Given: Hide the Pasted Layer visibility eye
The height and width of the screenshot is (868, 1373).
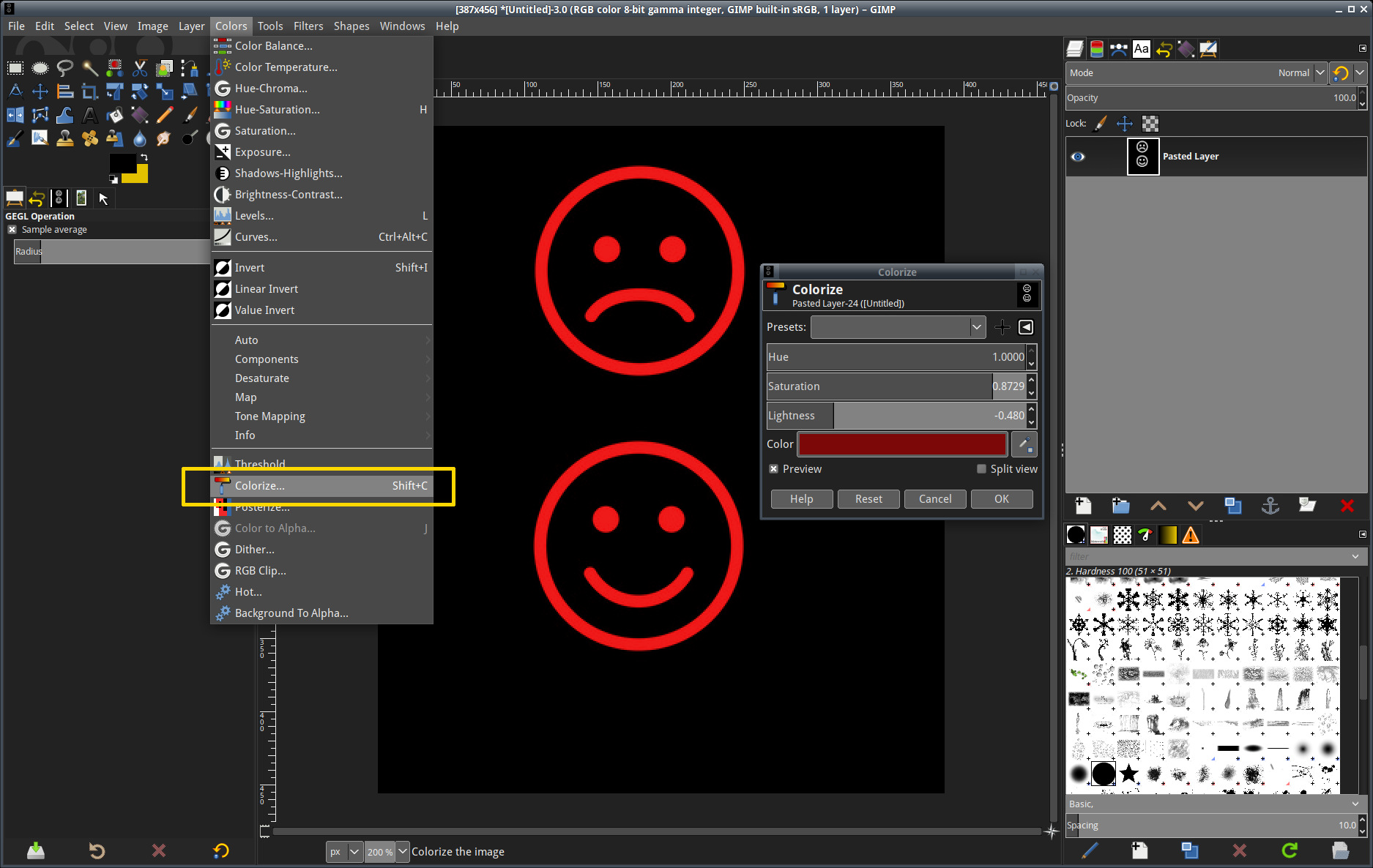Looking at the screenshot, I should point(1078,157).
